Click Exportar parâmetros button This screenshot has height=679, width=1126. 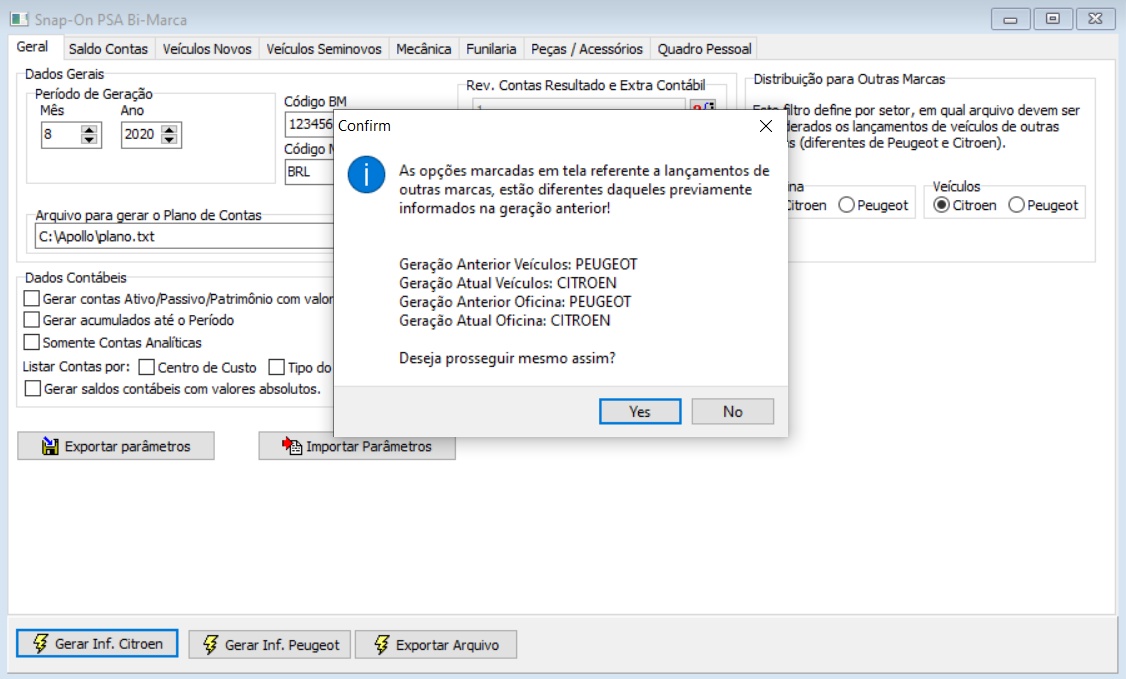116,446
